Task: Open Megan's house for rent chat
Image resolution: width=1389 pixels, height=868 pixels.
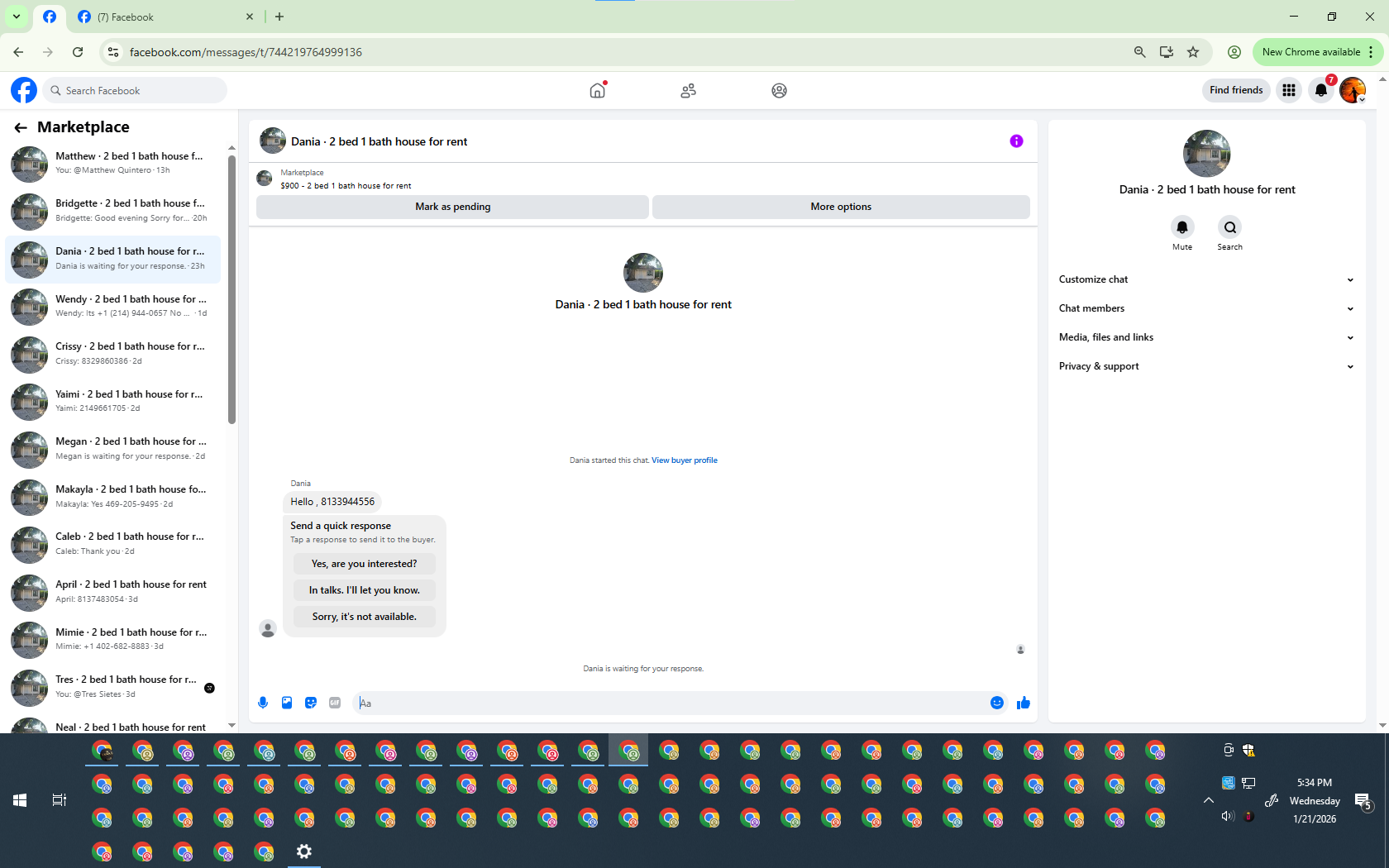Action: pos(113,449)
